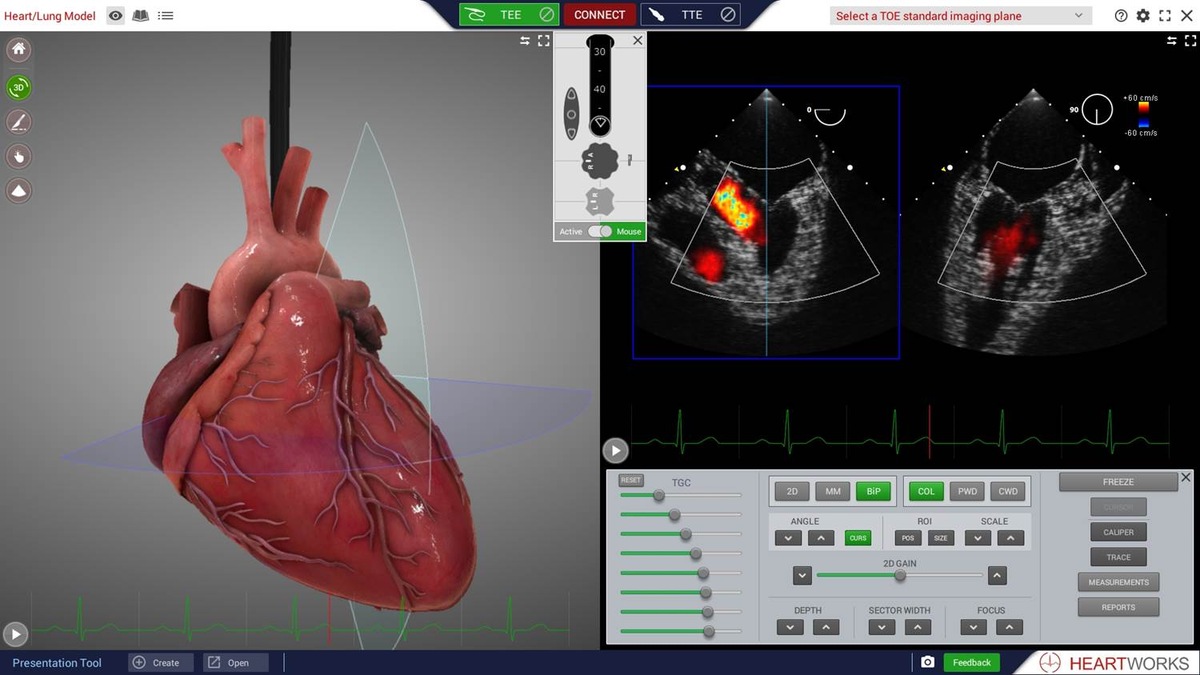The width and height of the screenshot is (1200, 675).
Task: Decrease depth with the down arrow
Action: click(790, 627)
